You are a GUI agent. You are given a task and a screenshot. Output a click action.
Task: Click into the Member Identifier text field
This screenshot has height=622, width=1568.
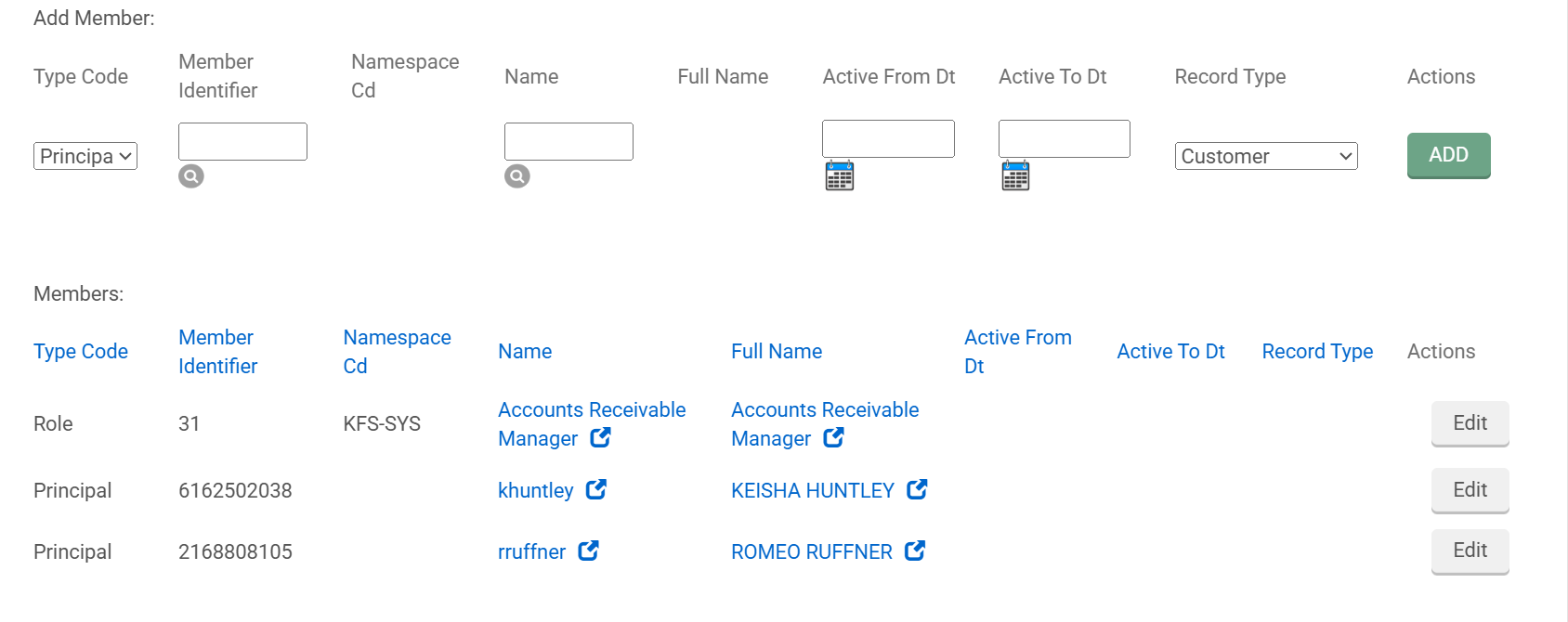(x=242, y=142)
